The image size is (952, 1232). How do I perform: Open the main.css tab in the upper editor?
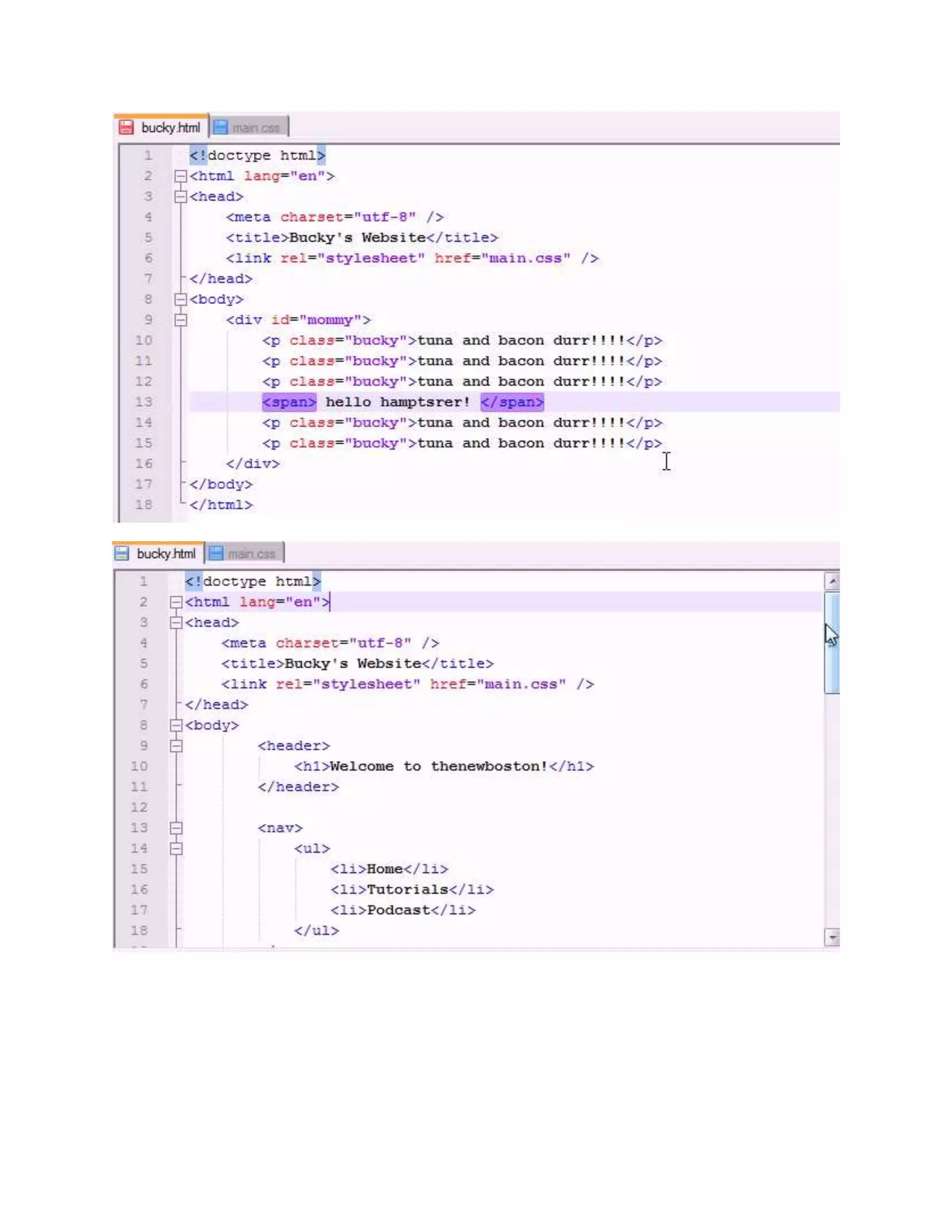[249, 128]
